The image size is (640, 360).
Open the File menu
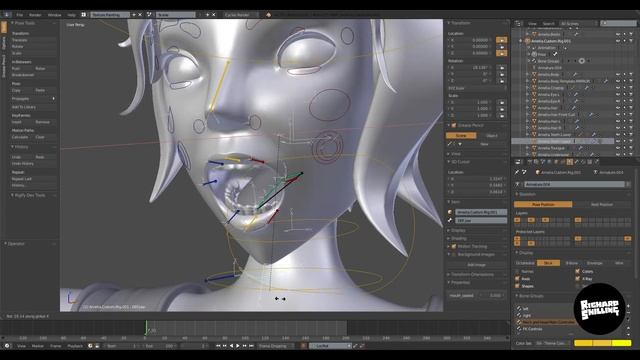pyautogui.click(x=20, y=15)
